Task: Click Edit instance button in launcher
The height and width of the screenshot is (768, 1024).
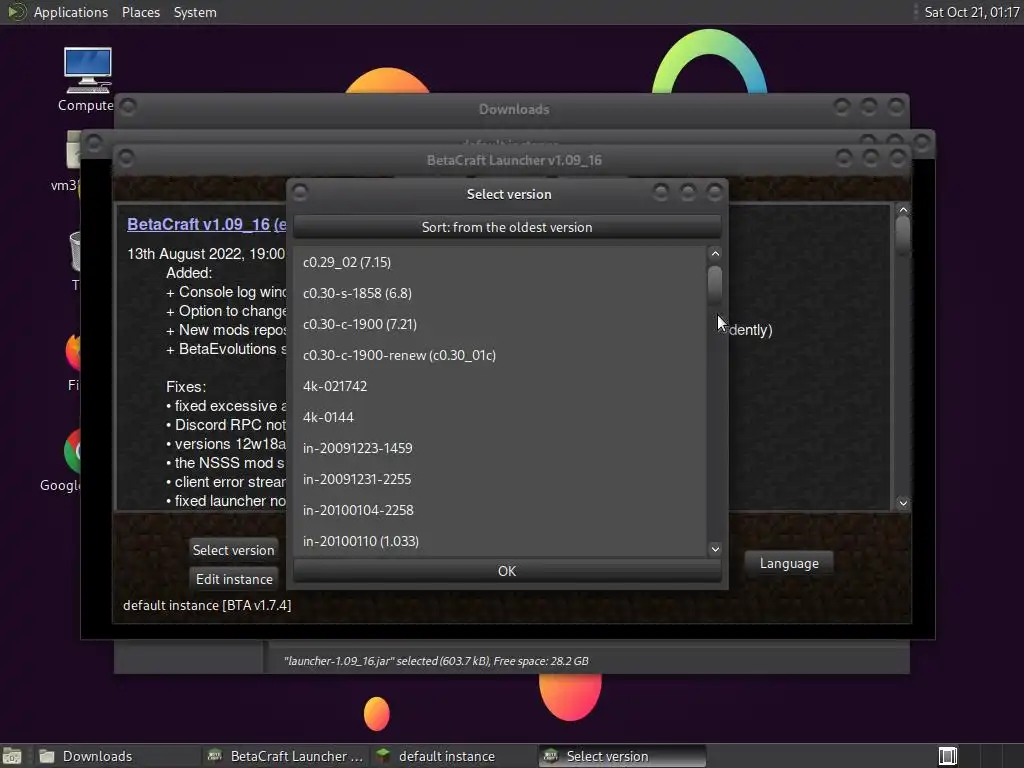Action: click(x=234, y=579)
